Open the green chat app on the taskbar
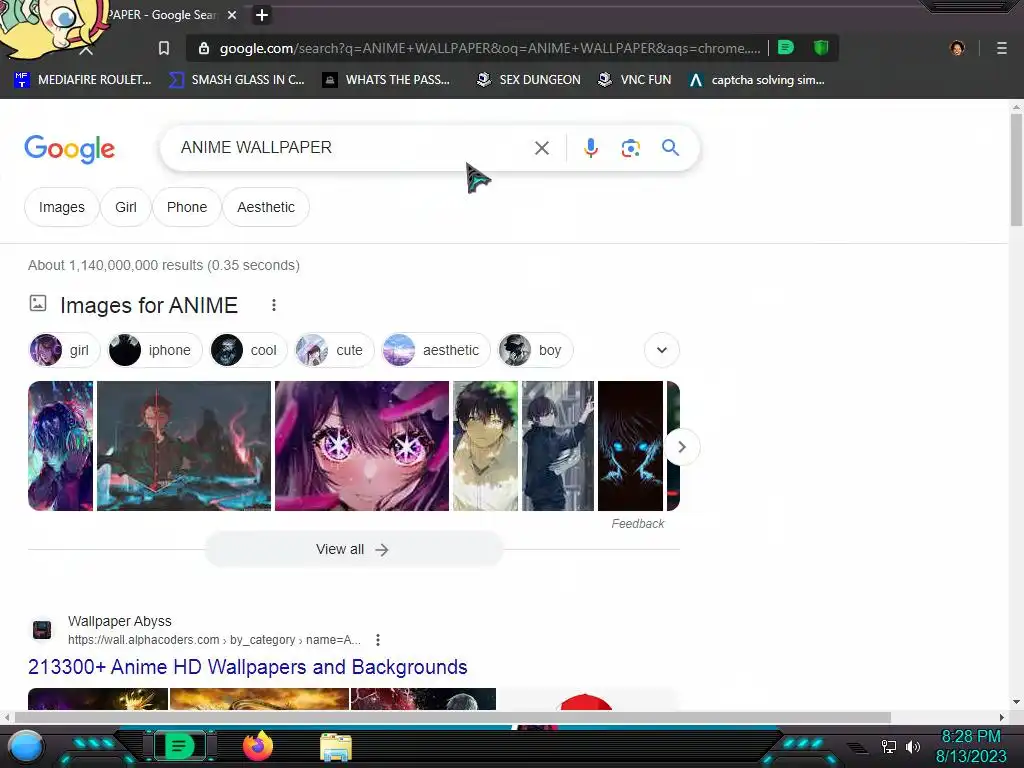Image resolution: width=1024 pixels, height=768 pixels. point(178,746)
